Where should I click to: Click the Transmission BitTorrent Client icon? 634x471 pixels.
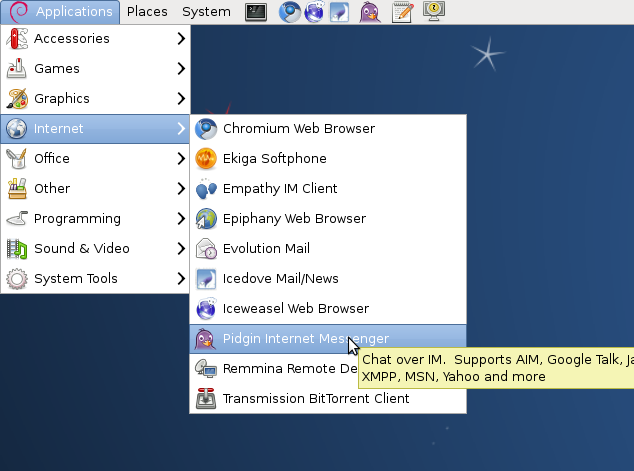tap(206, 399)
